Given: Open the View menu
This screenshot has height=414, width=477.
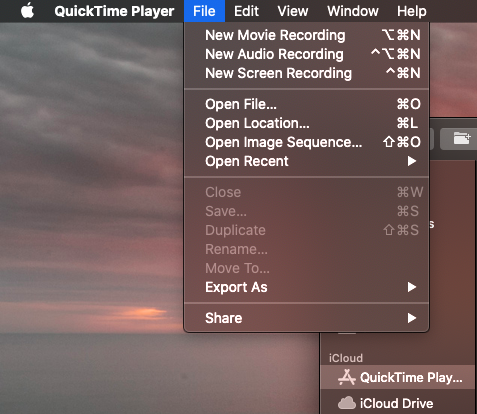Looking at the screenshot, I should tap(293, 11).
